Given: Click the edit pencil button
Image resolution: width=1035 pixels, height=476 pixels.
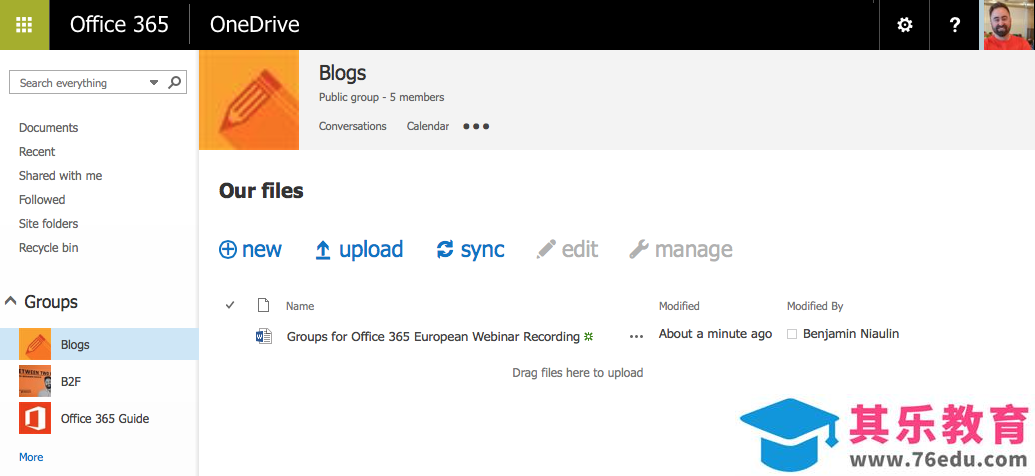Looking at the screenshot, I should coord(567,249).
